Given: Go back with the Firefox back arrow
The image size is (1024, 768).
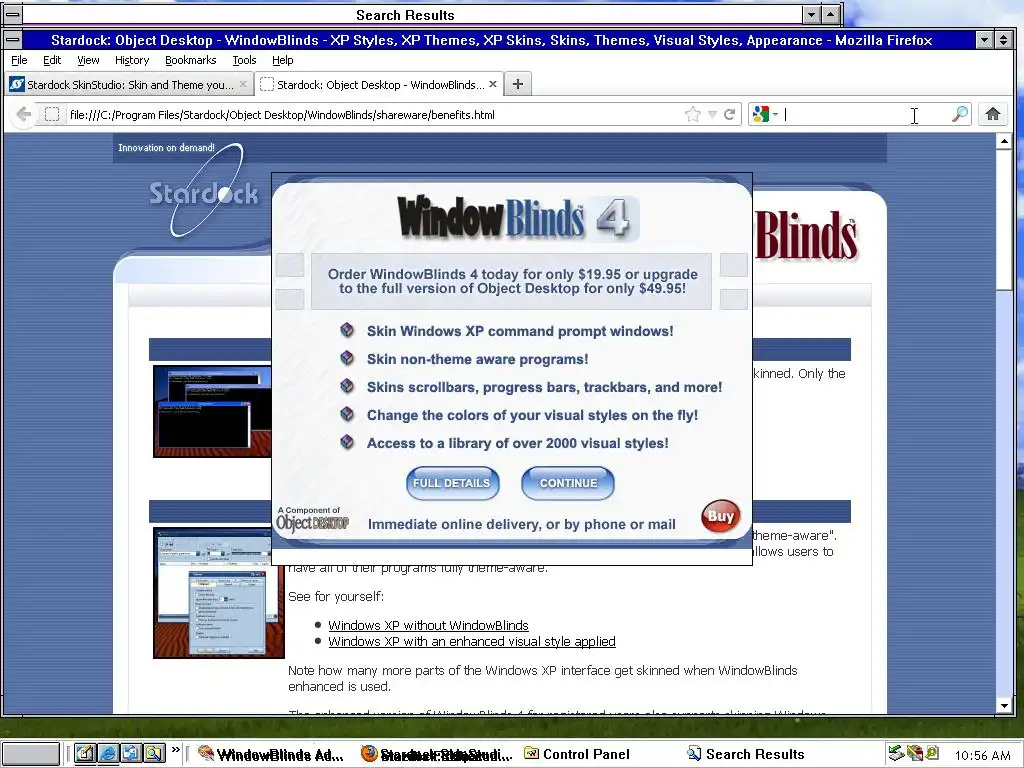Looking at the screenshot, I should click(x=24, y=114).
